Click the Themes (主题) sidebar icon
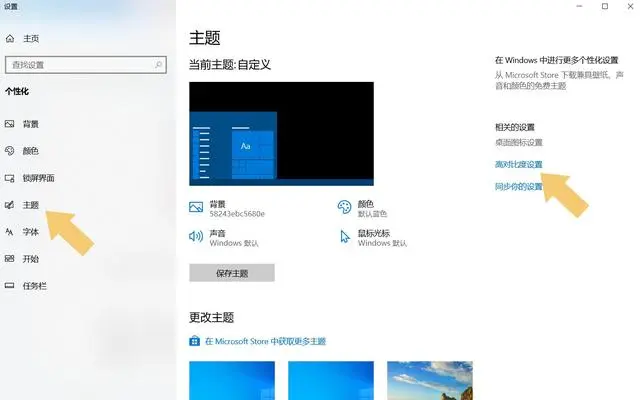 (10, 205)
